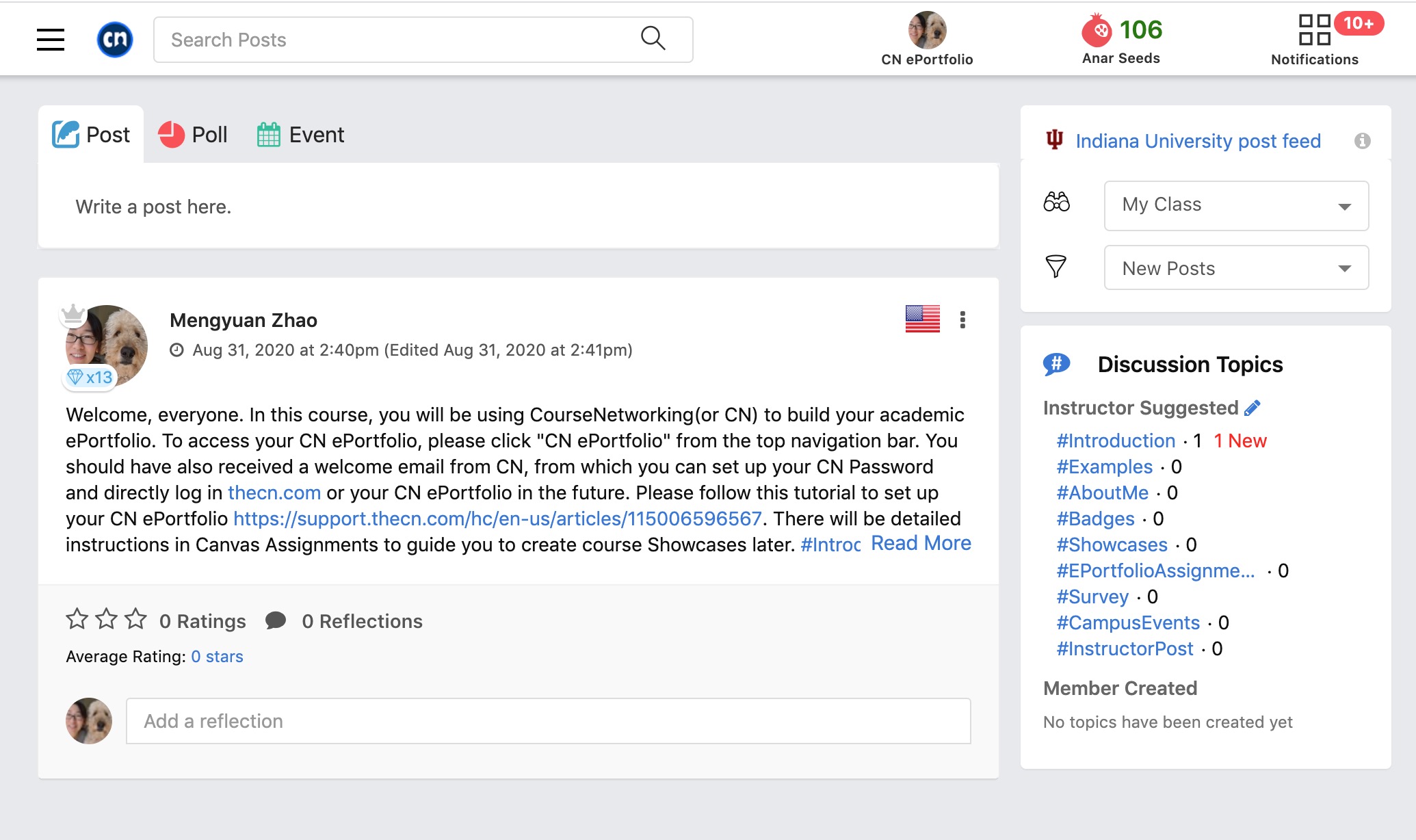Open CN ePortfolio profile picture
The width and height of the screenshot is (1416, 840).
pos(927,30)
